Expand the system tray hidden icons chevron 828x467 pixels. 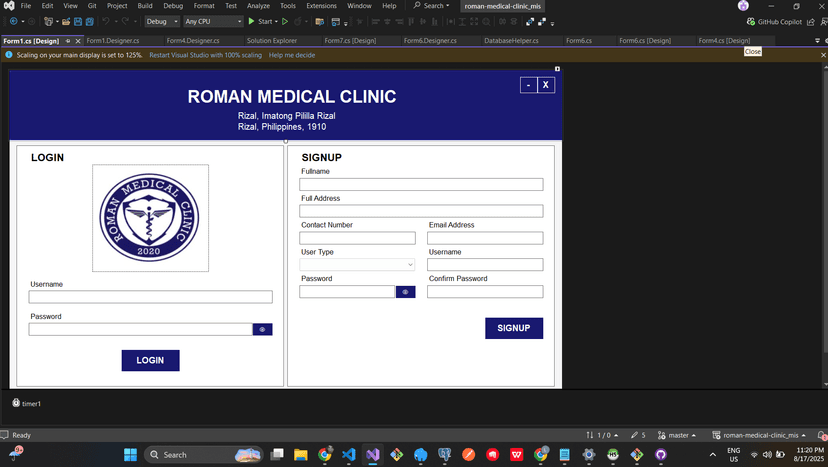(x=713, y=454)
